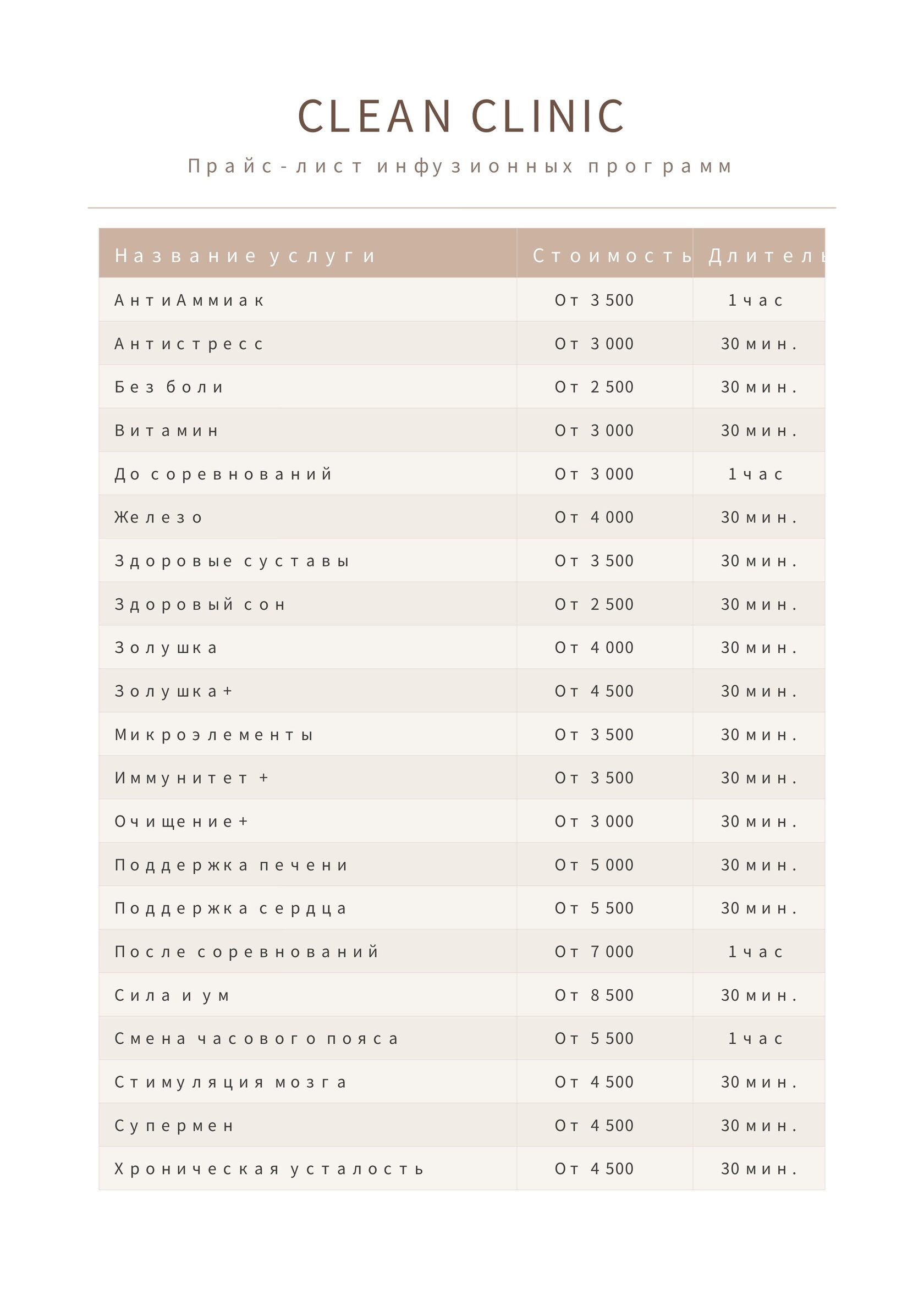Select До соревнований service name
The image size is (924, 1306).
click(224, 474)
